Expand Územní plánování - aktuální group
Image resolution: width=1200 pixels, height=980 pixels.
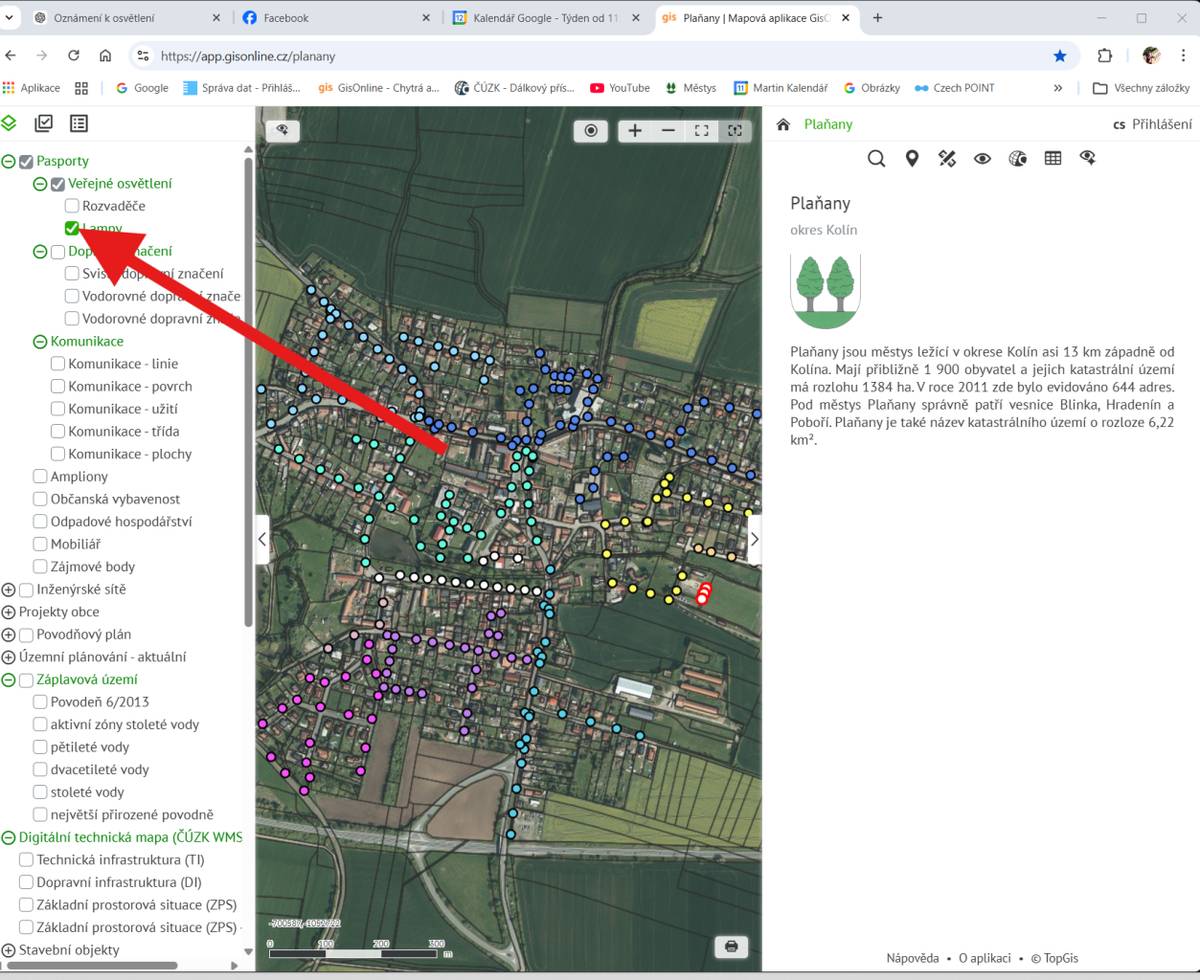(x=9, y=657)
